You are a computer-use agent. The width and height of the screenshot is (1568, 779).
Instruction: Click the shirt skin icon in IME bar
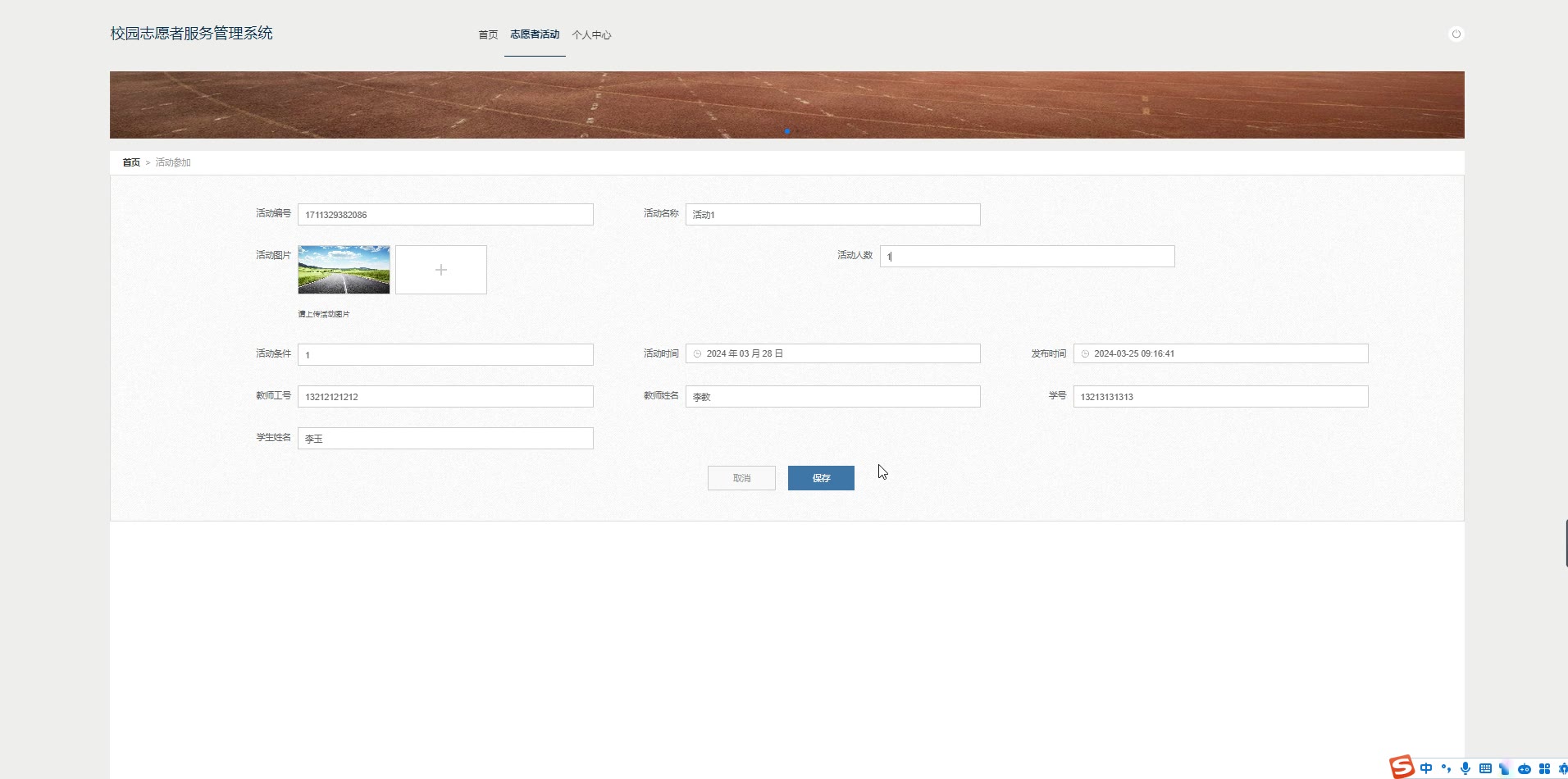coord(1504,768)
